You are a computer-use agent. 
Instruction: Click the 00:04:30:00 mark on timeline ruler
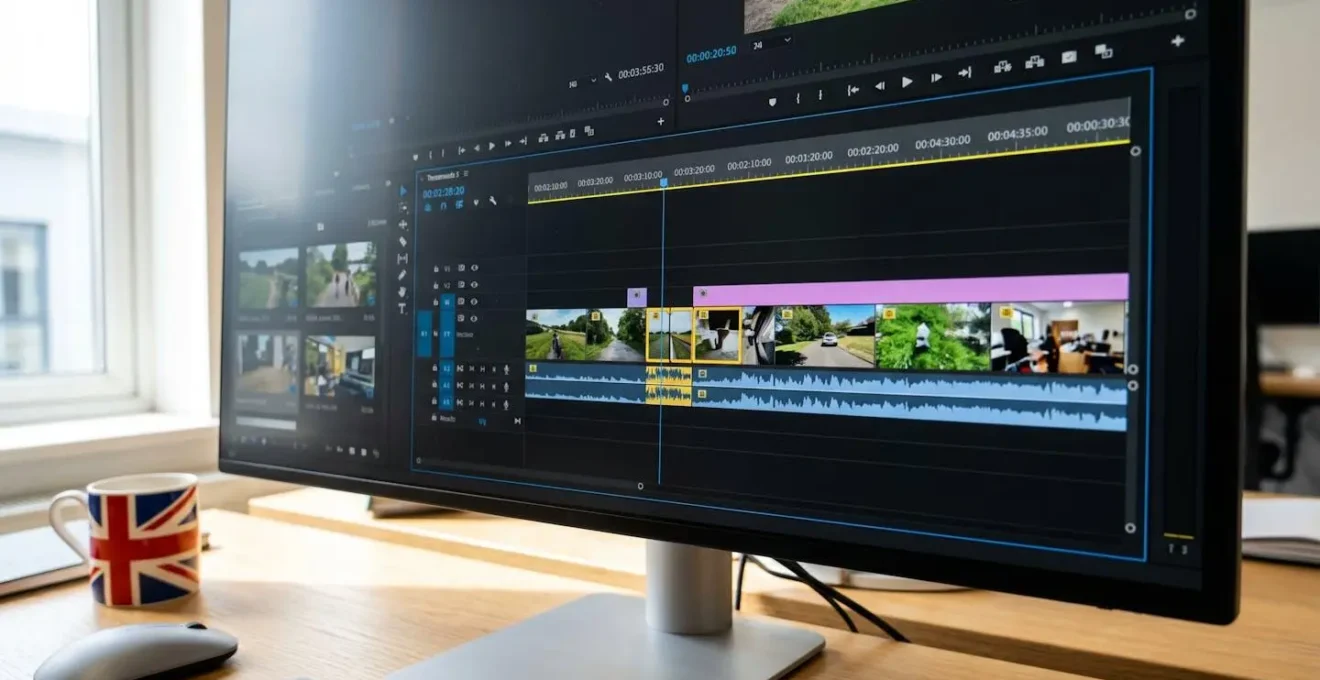942,143
